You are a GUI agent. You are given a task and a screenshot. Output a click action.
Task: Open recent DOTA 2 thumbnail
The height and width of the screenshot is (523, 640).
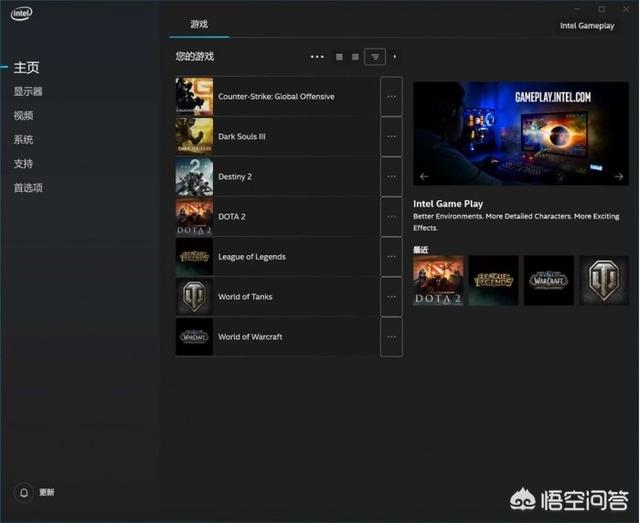coord(438,280)
